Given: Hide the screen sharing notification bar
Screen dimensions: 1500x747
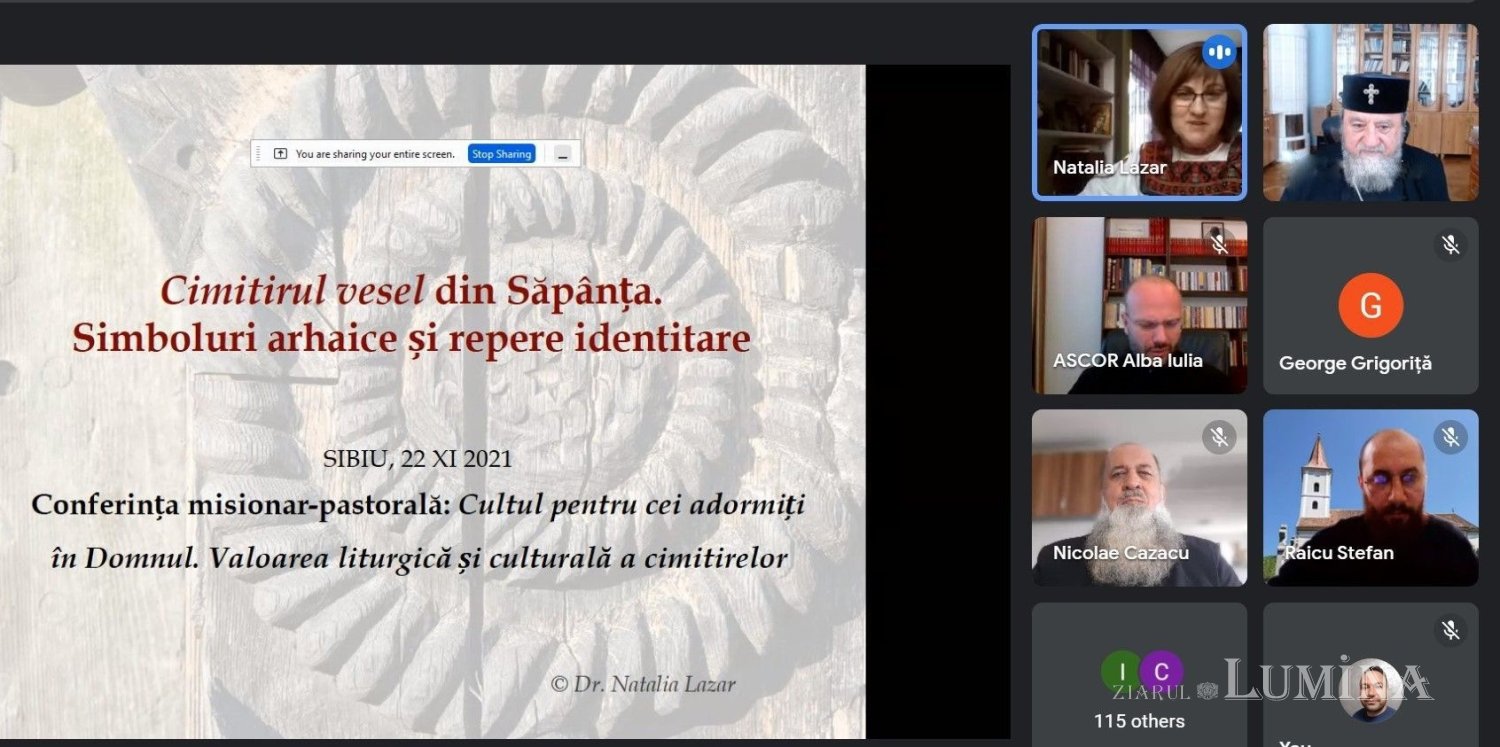Looking at the screenshot, I should [x=563, y=154].
